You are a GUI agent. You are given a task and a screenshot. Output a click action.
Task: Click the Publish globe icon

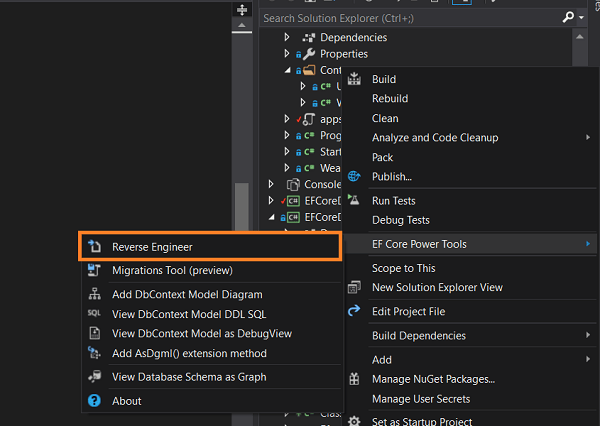pyautogui.click(x=354, y=176)
